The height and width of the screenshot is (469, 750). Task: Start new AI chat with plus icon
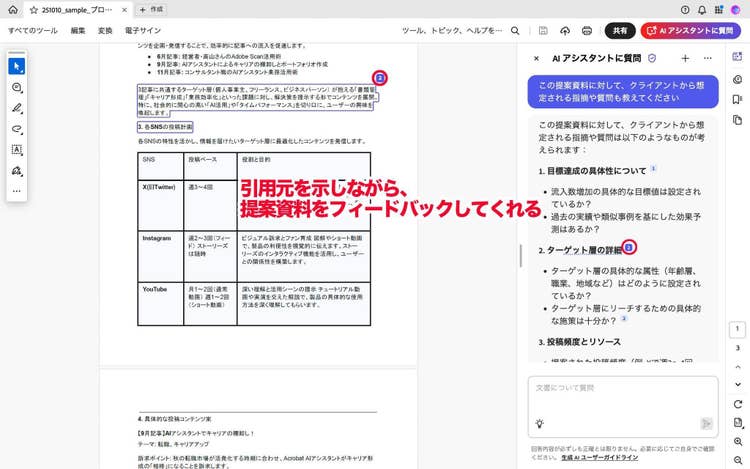click(x=685, y=59)
